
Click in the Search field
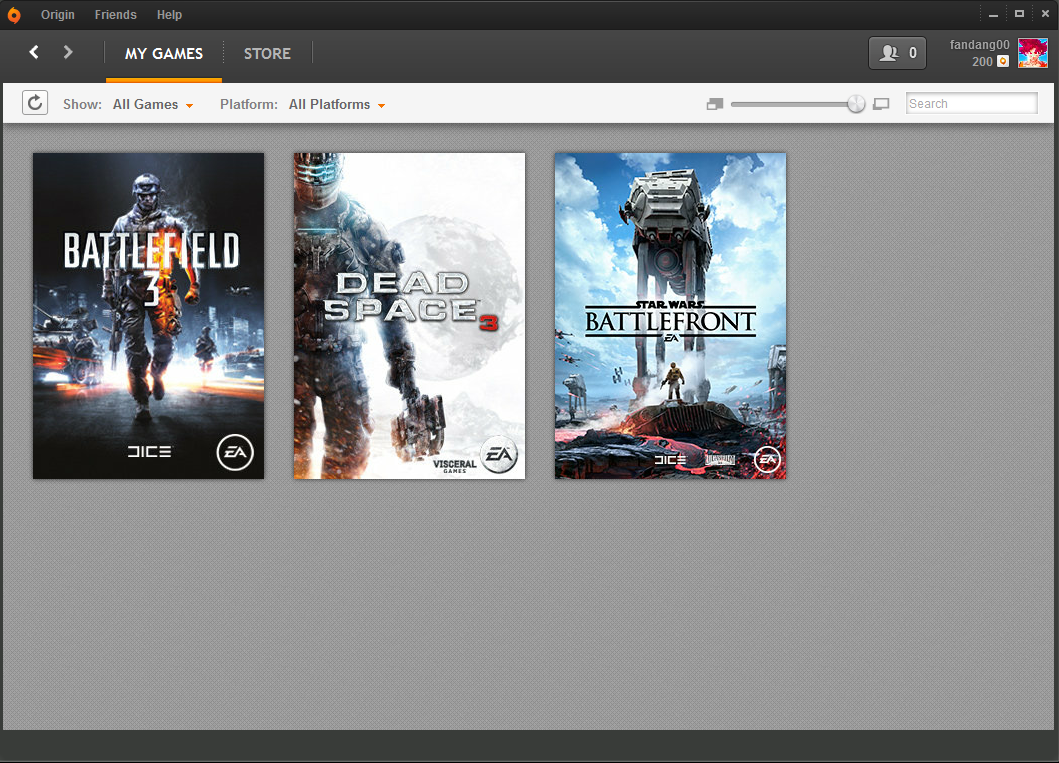pyautogui.click(x=971, y=103)
